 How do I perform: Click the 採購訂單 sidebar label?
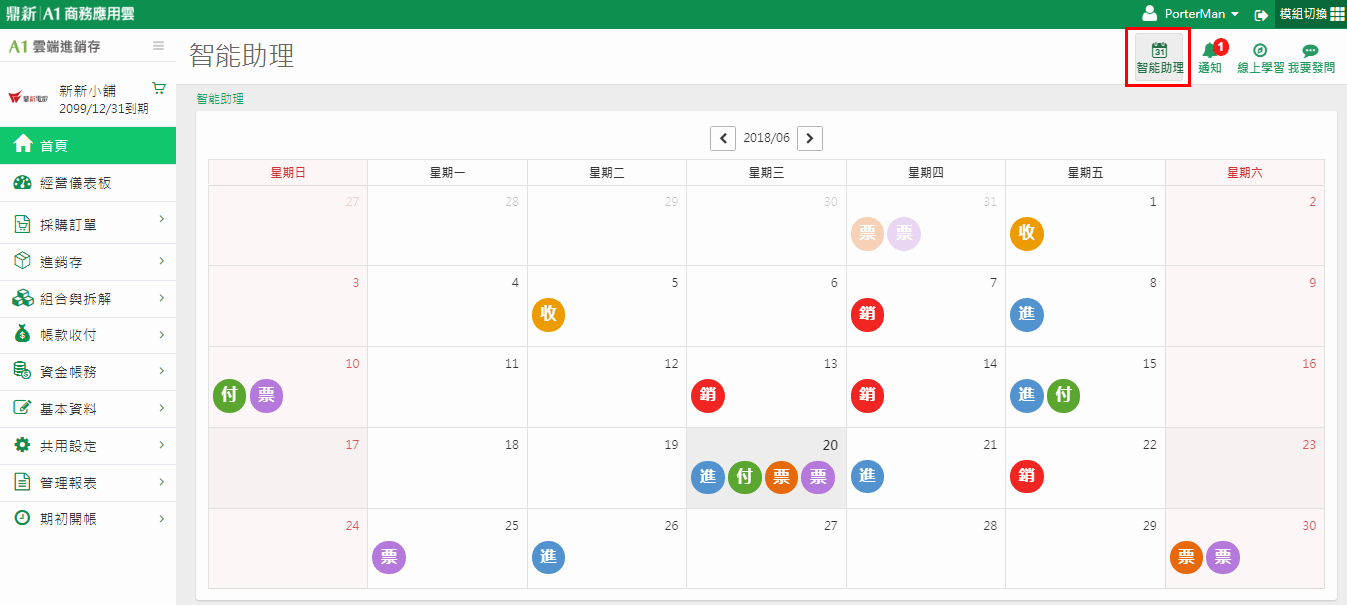pos(68,225)
